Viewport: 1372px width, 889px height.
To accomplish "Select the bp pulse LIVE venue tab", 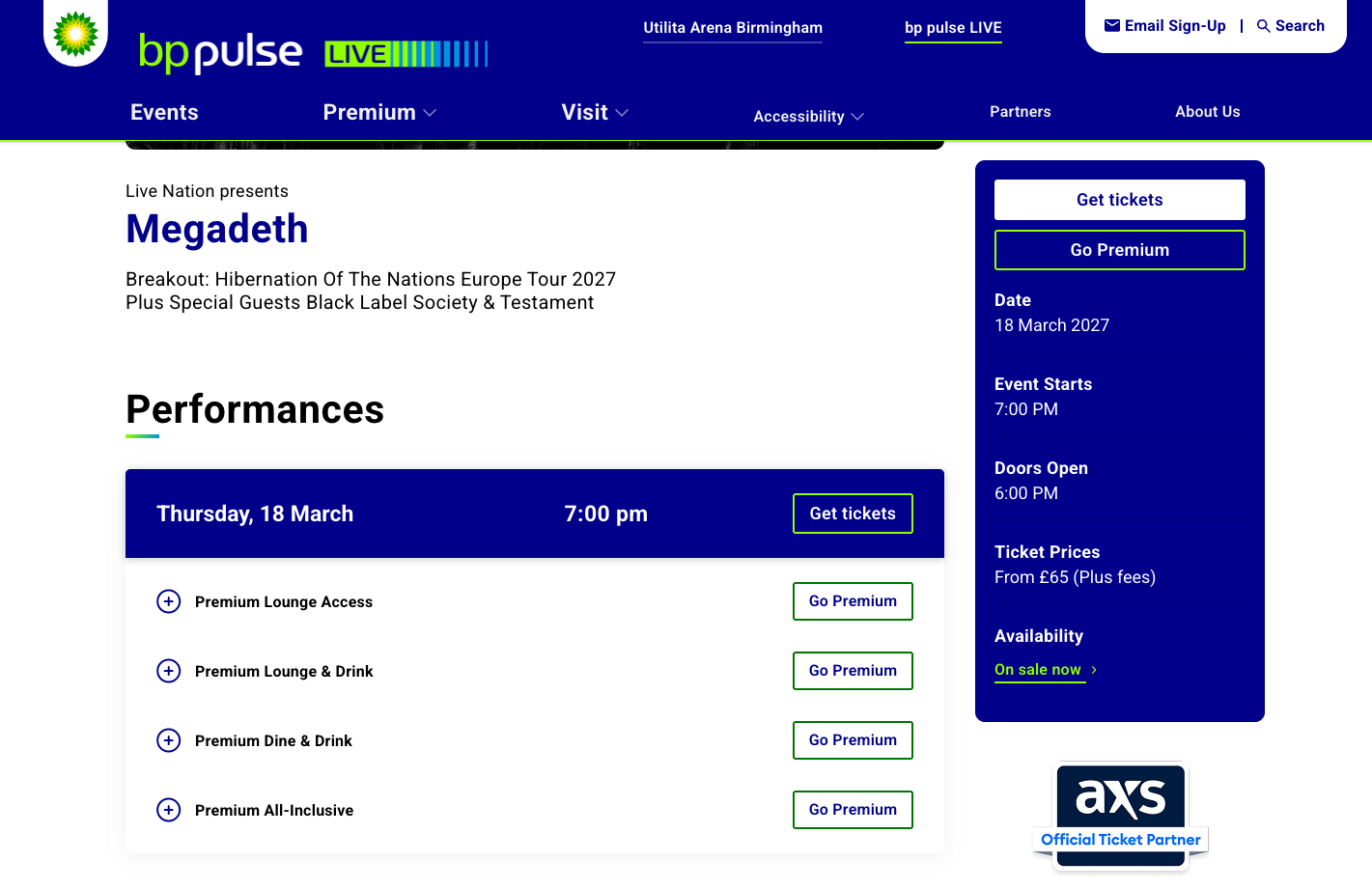I will 953,28.
